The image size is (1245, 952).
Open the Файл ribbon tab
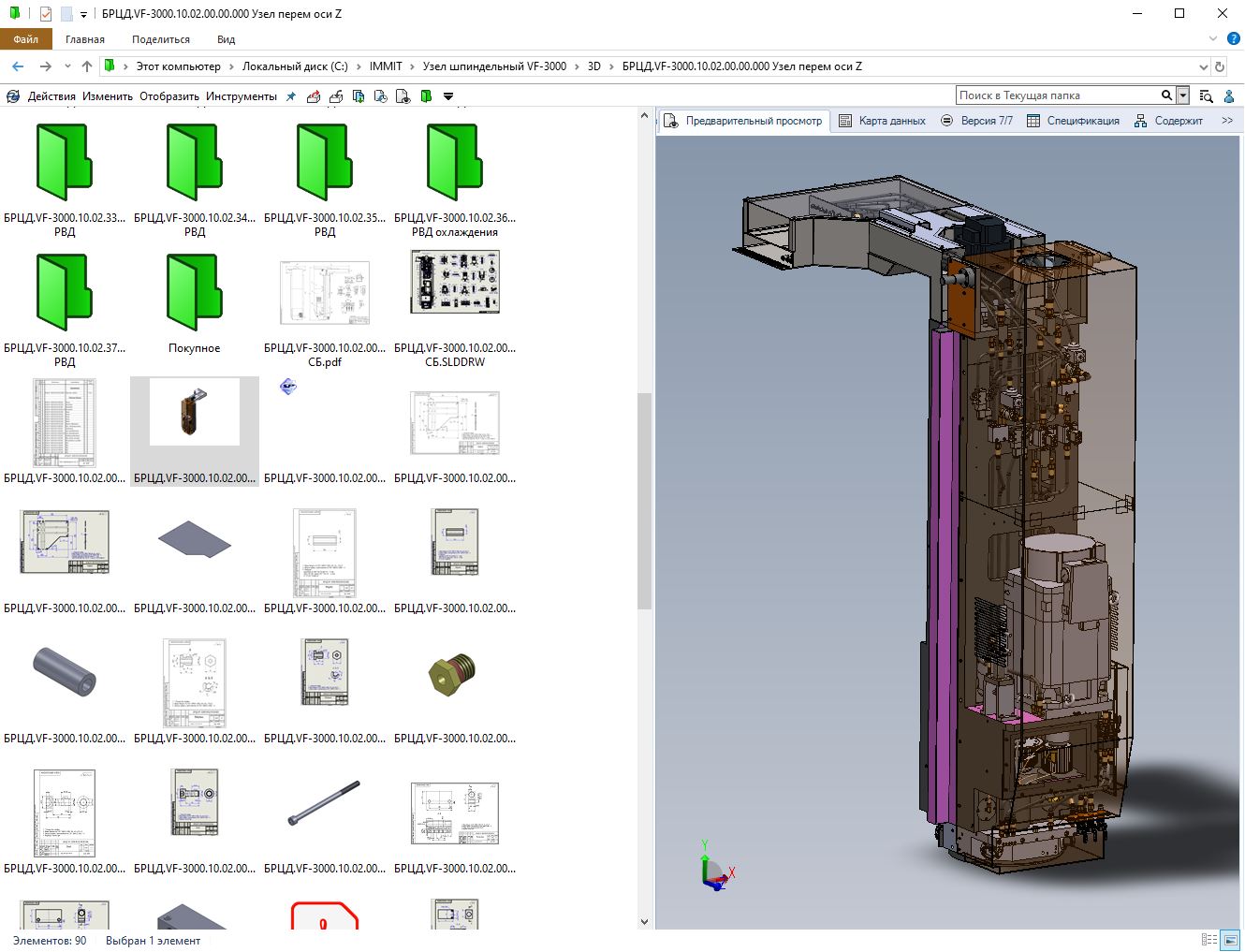[26, 39]
